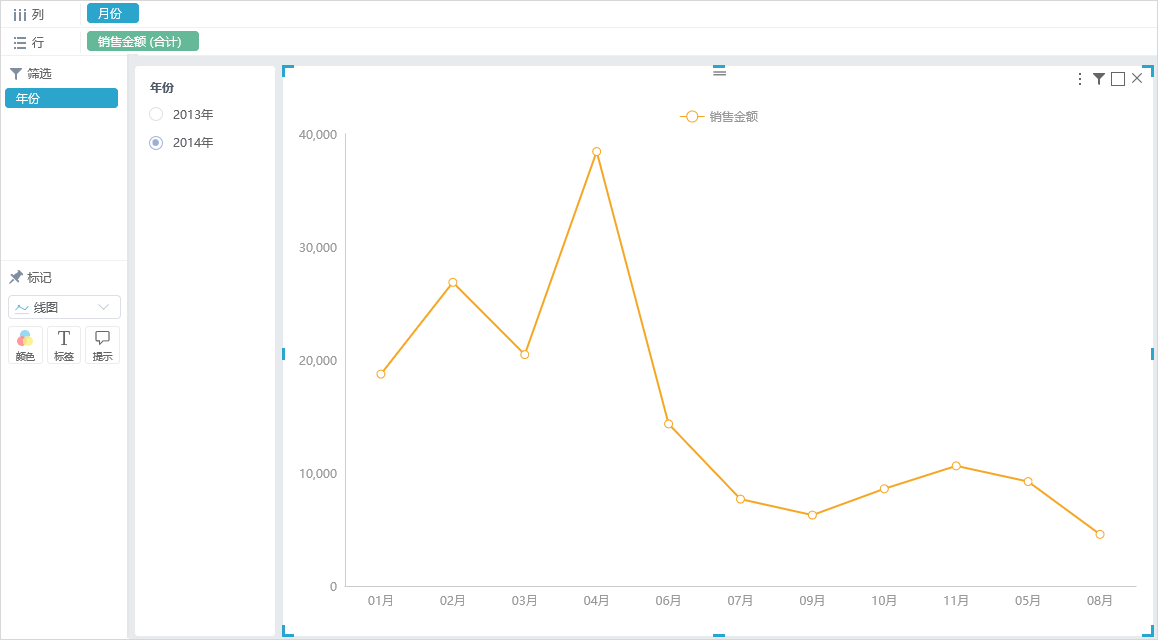Click the 01月 x-axis label
1158x640 pixels.
(x=381, y=601)
